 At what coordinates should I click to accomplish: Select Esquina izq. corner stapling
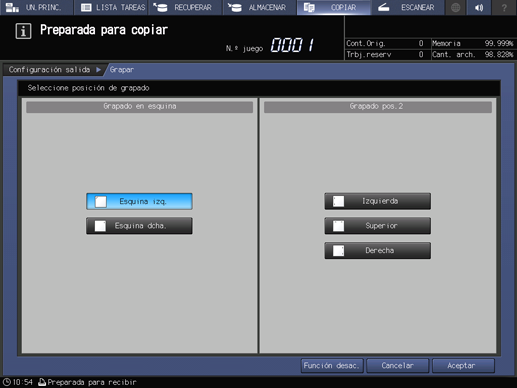[139, 201]
